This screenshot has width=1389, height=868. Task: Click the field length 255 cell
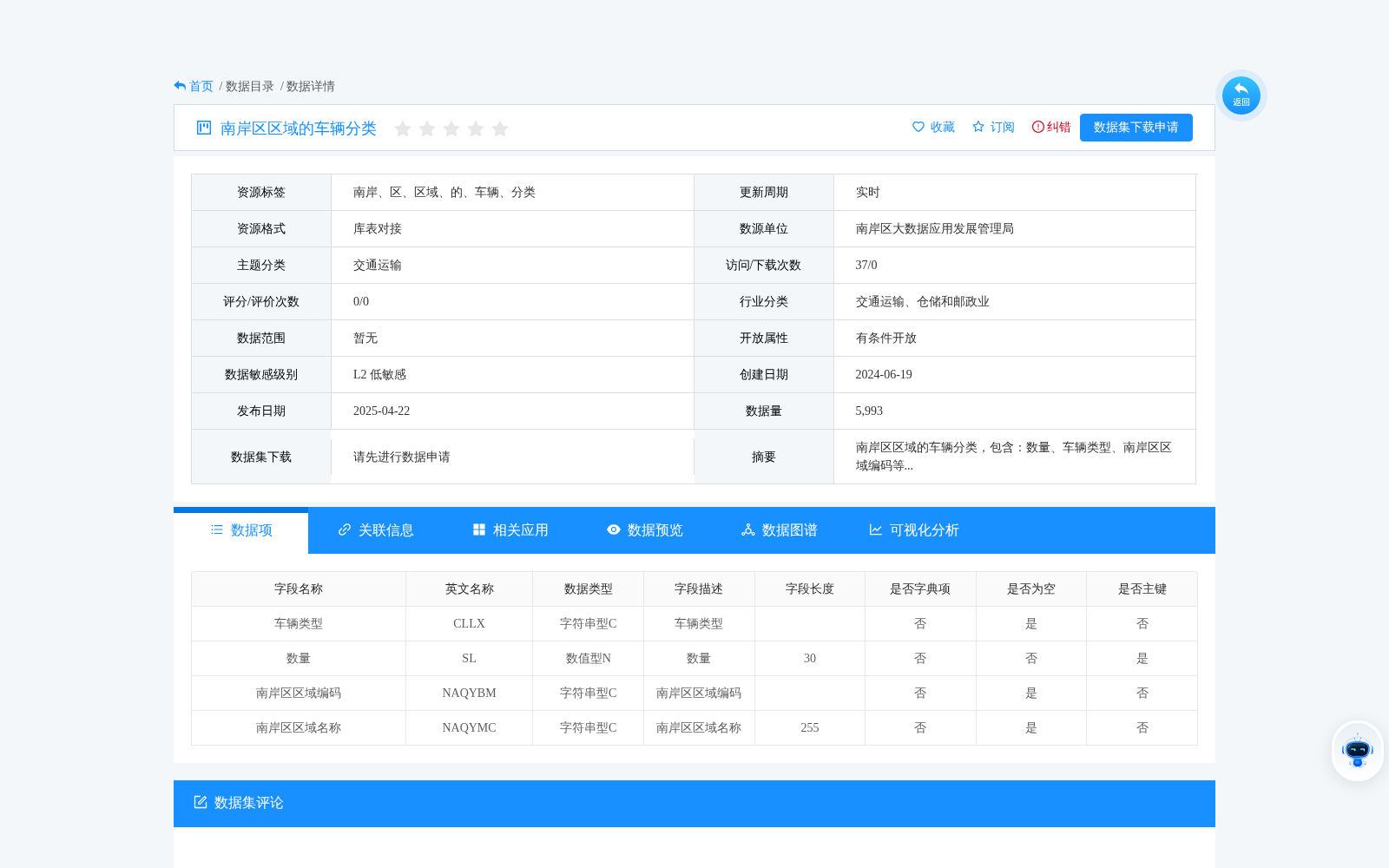click(810, 727)
